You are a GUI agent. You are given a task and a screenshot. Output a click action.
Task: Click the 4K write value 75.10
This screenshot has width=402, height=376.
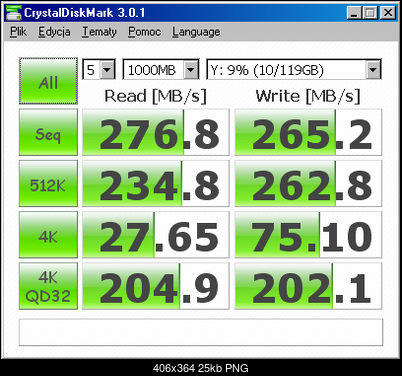308,235
